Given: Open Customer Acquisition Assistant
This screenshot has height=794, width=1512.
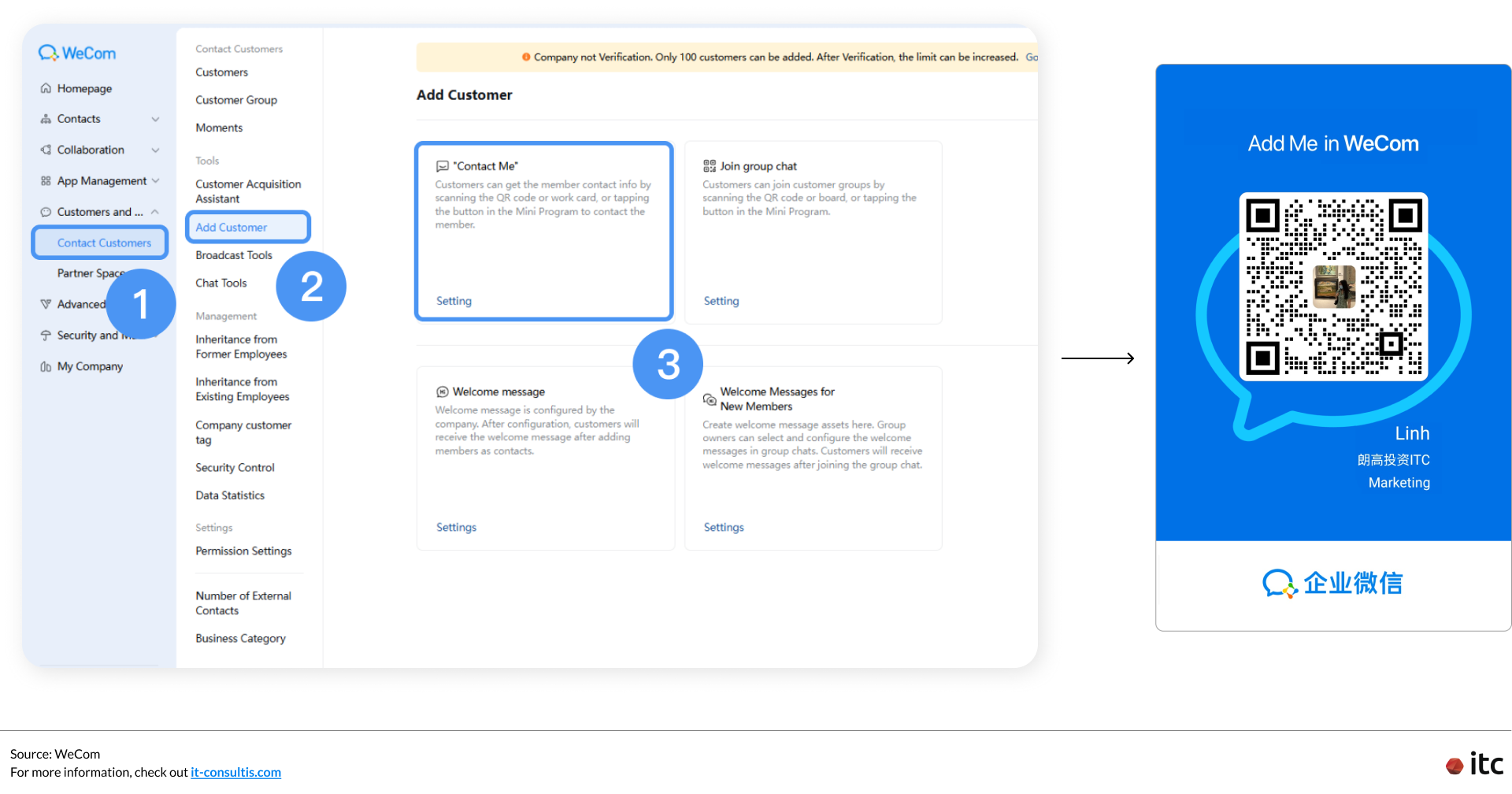Looking at the screenshot, I should (248, 191).
